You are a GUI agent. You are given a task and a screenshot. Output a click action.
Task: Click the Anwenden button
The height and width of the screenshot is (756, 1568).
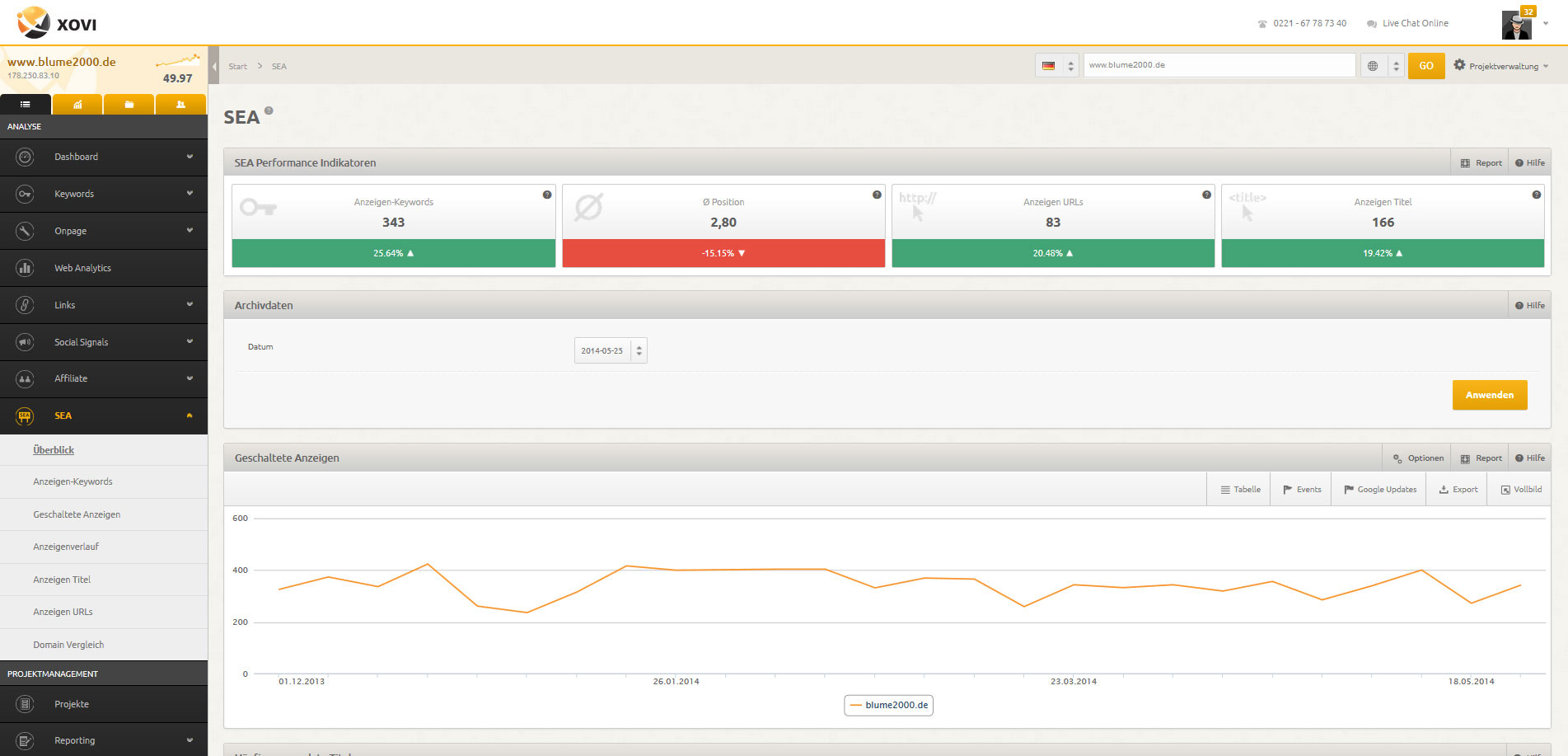coord(1490,395)
